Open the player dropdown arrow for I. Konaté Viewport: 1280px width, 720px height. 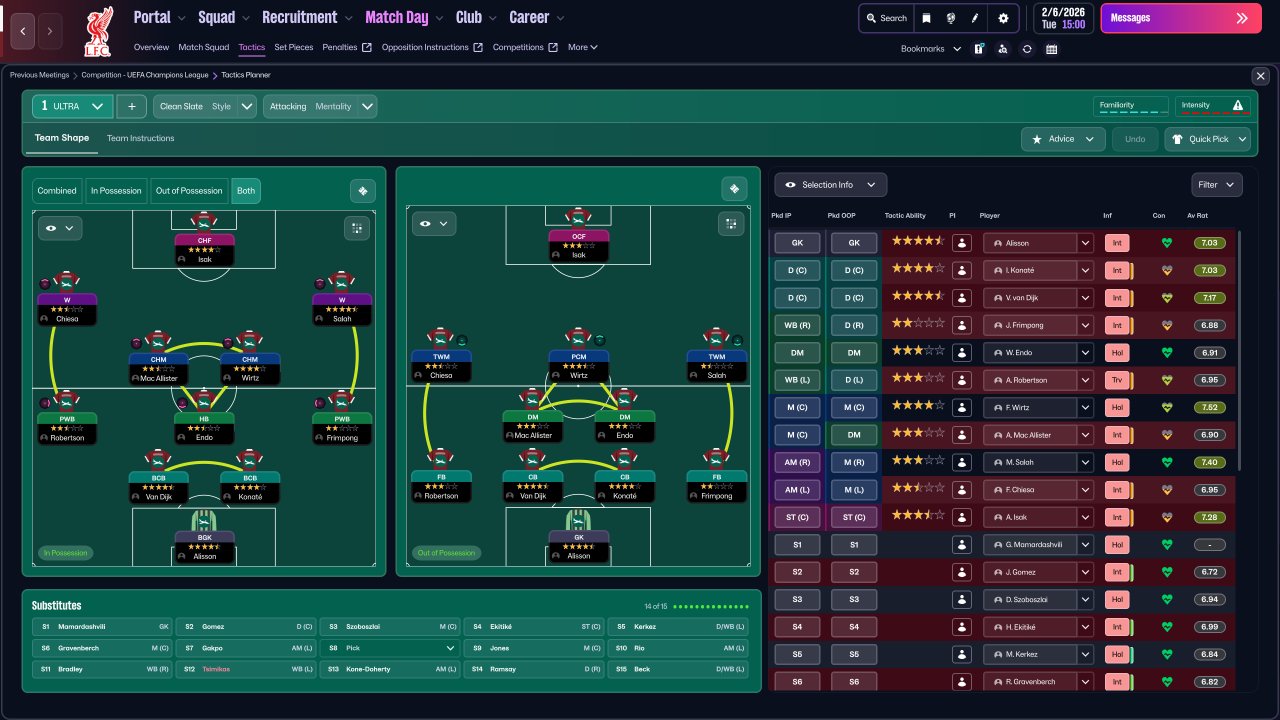1085,271
